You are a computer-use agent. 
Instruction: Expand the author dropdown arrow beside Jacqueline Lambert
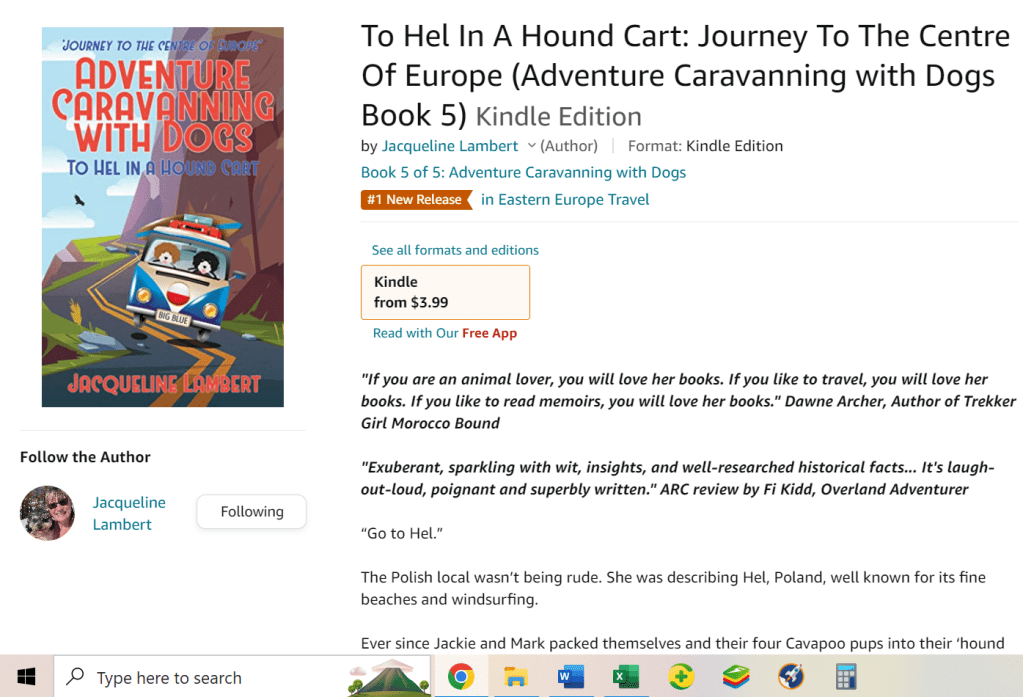pyautogui.click(x=532, y=146)
